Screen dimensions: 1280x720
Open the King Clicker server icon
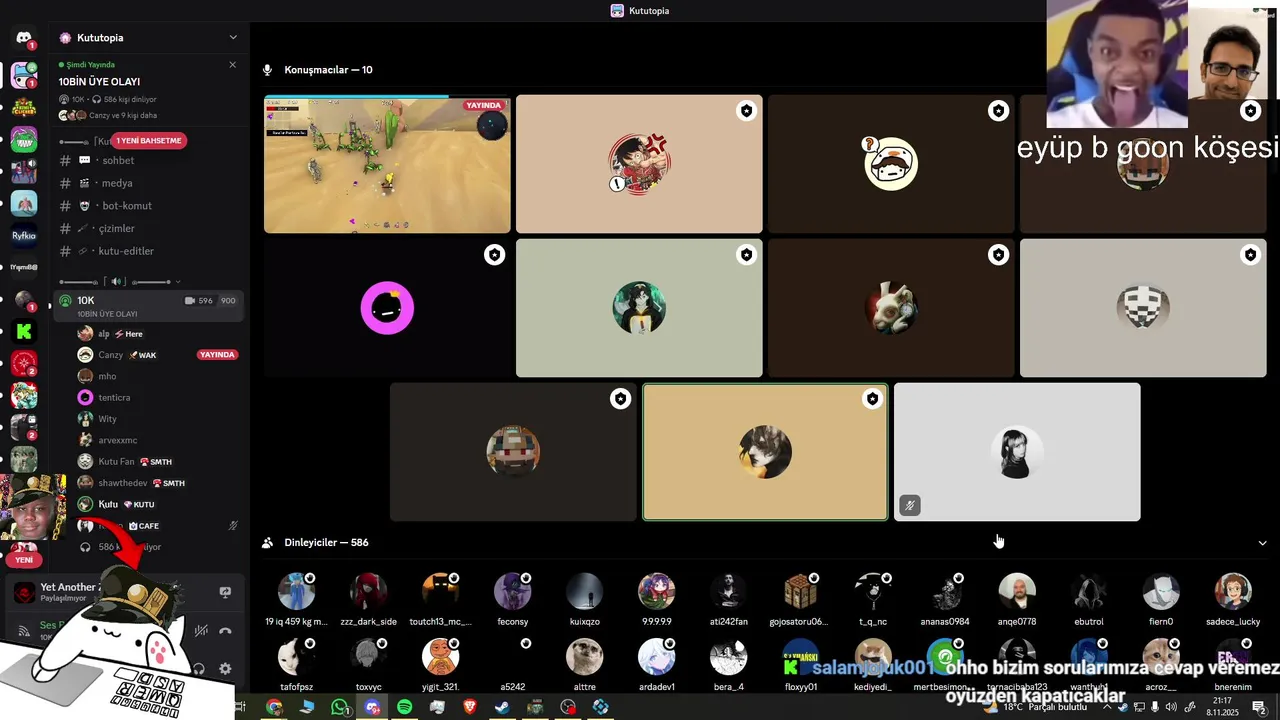click(x=24, y=107)
